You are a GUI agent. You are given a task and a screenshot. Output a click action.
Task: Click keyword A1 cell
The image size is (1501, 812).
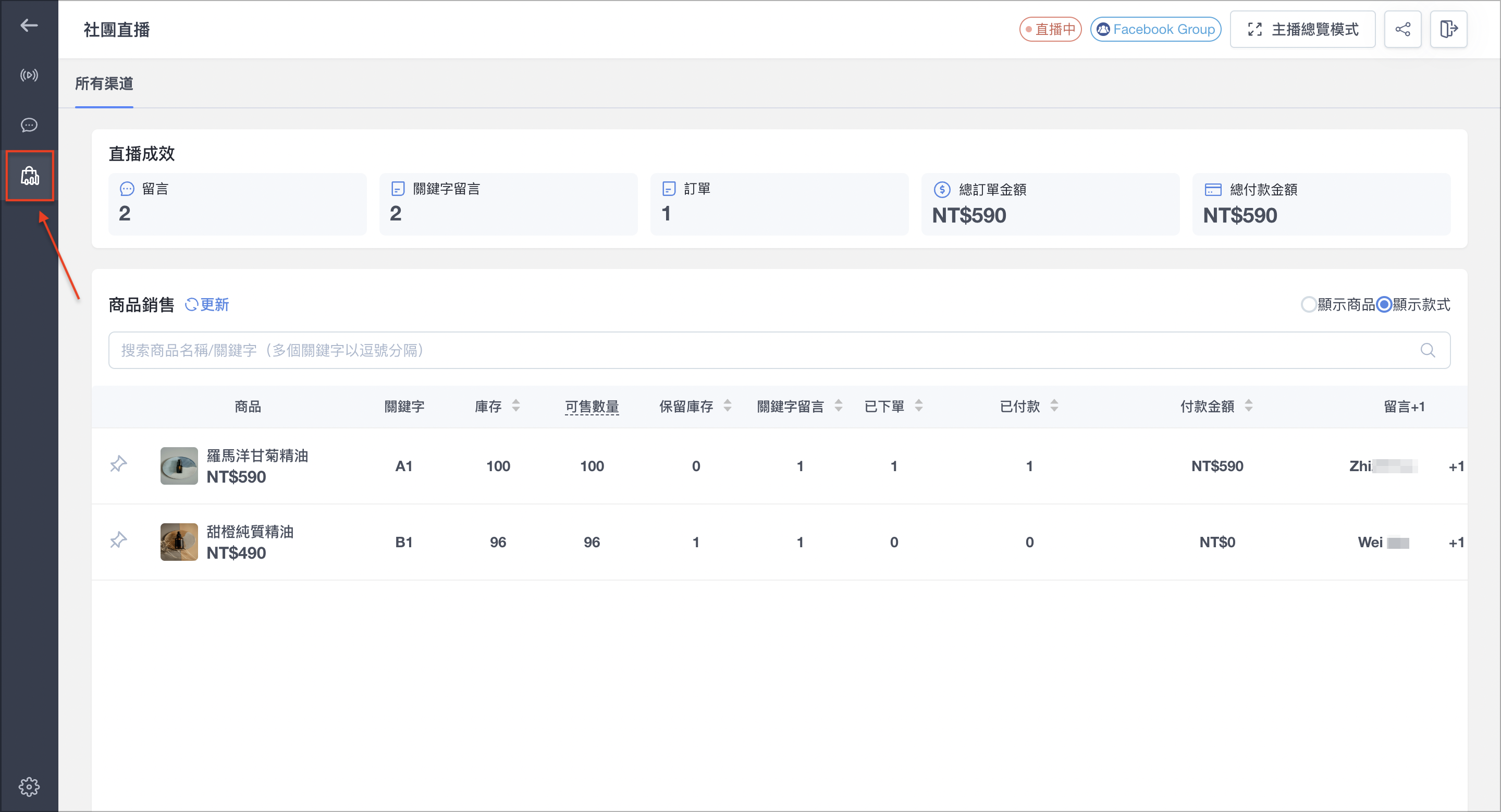tap(404, 466)
